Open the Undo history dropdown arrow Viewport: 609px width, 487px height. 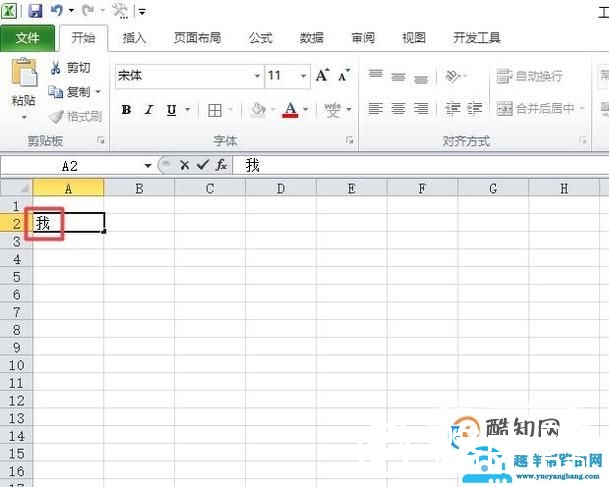pos(71,10)
